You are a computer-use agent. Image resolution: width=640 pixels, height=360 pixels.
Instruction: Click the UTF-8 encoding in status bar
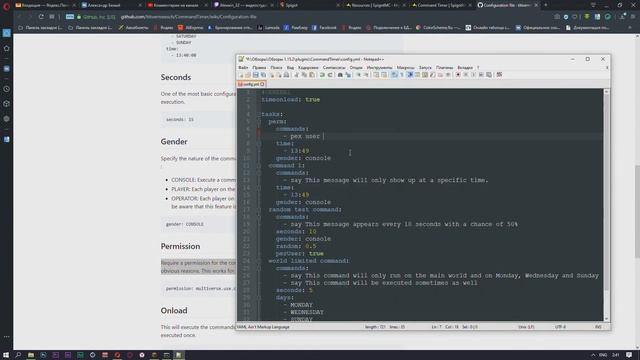click(560, 327)
